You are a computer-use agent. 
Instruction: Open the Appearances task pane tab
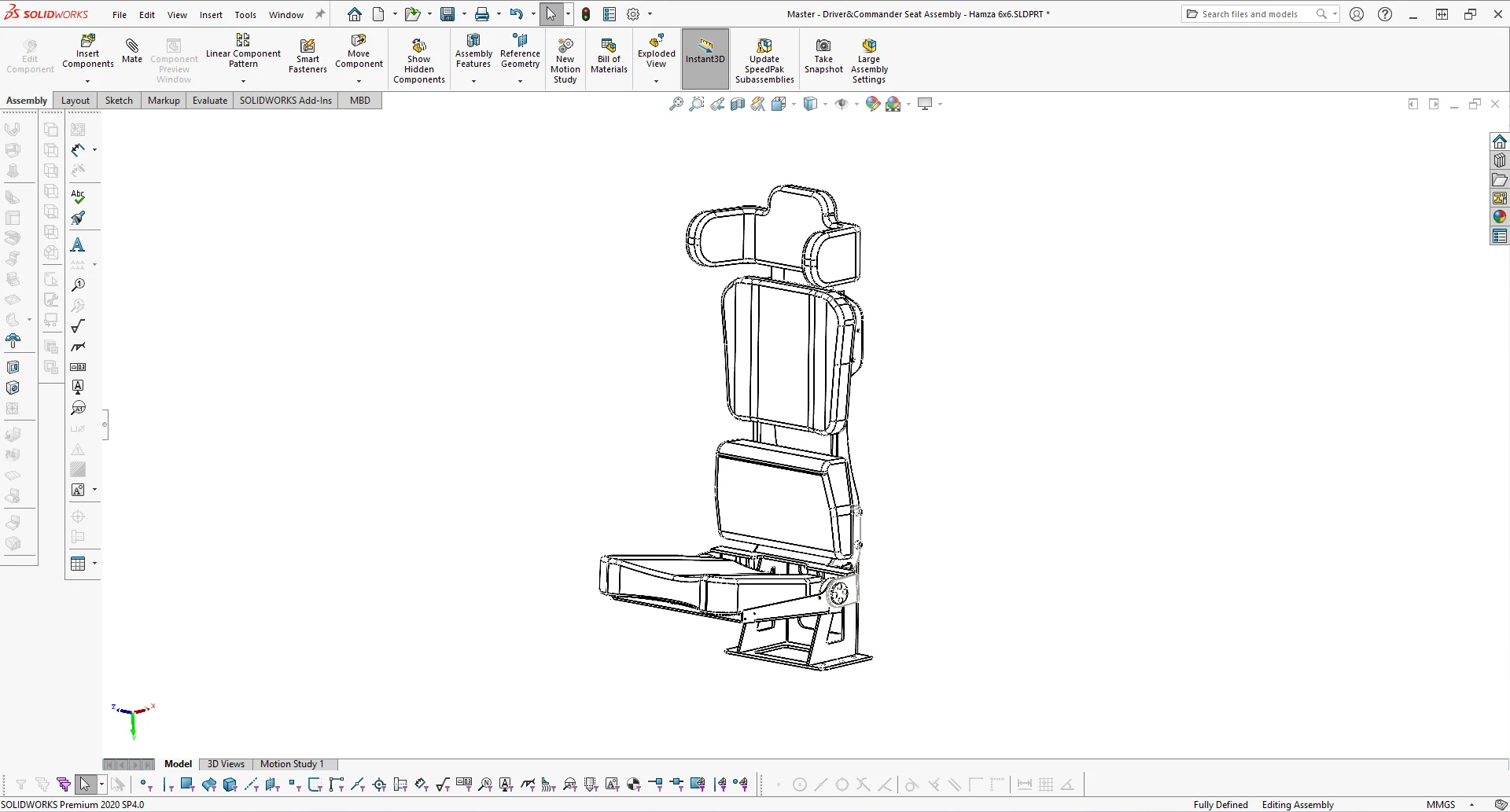[1500, 217]
